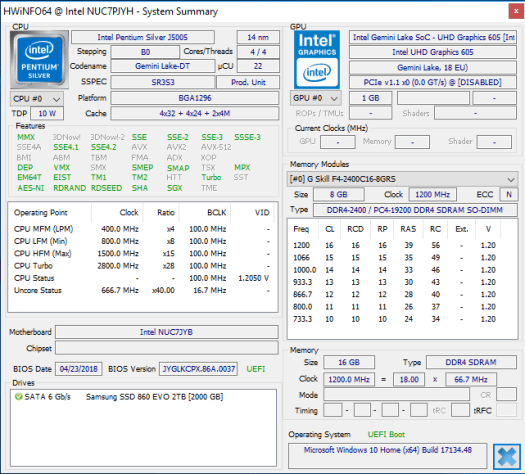Click the Intel Pentium Silver CPU logo

39,60
